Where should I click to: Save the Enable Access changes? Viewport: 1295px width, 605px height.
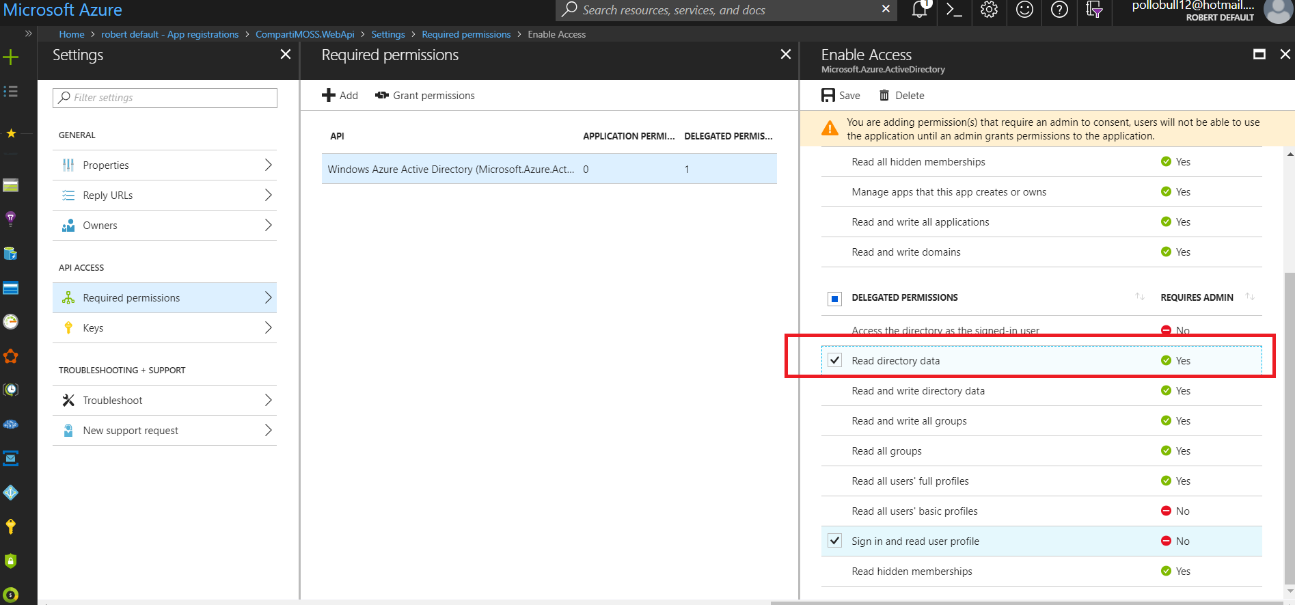coord(840,94)
